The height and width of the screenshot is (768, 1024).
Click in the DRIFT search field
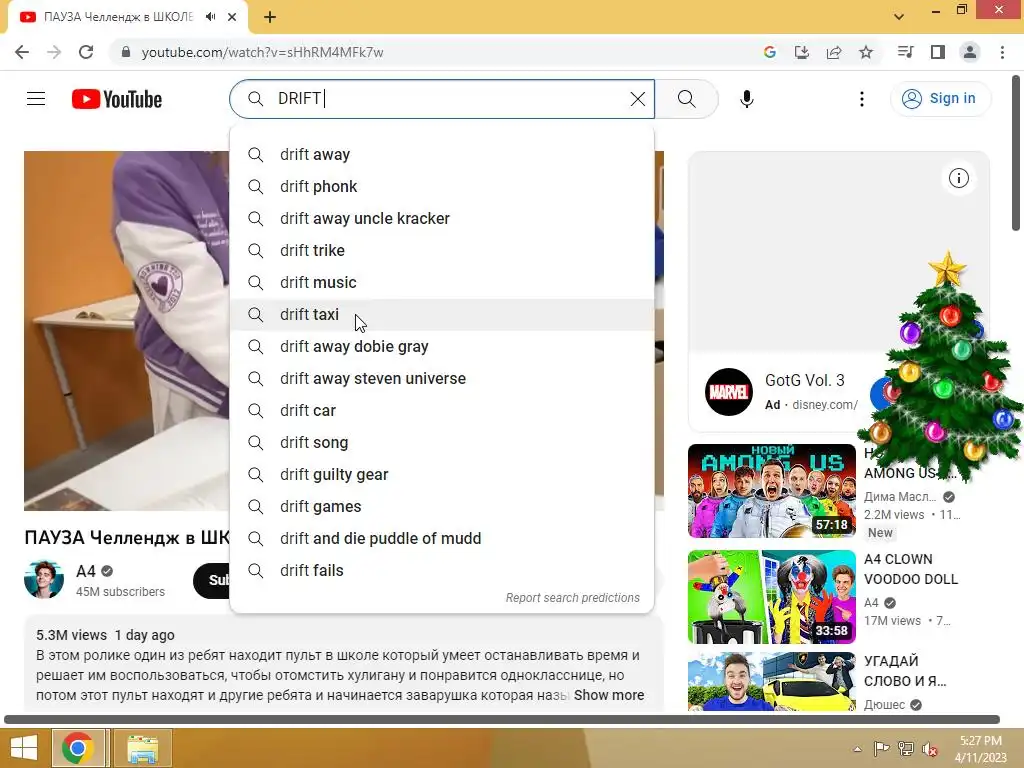coord(442,99)
